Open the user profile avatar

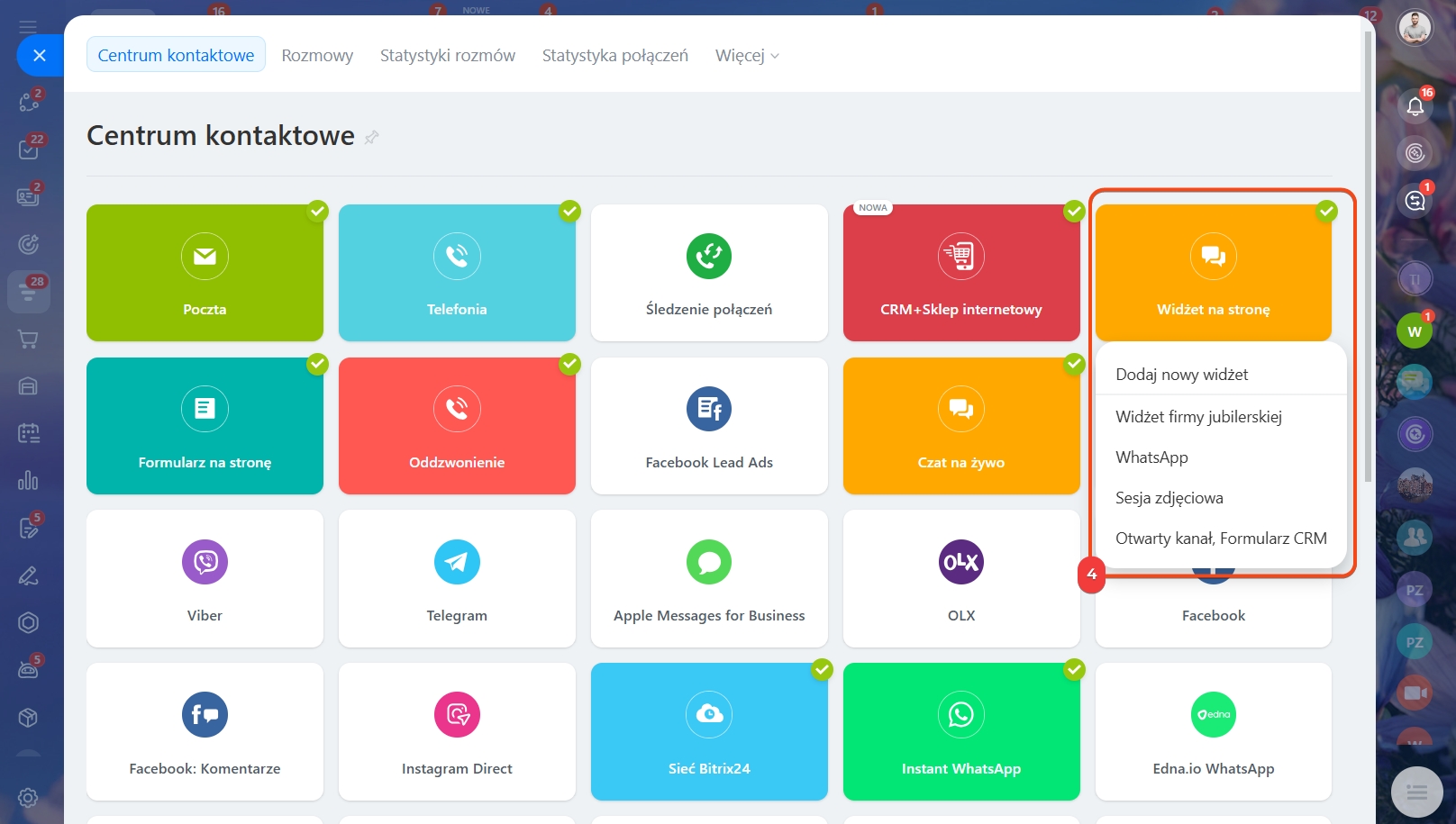pos(1415,28)
